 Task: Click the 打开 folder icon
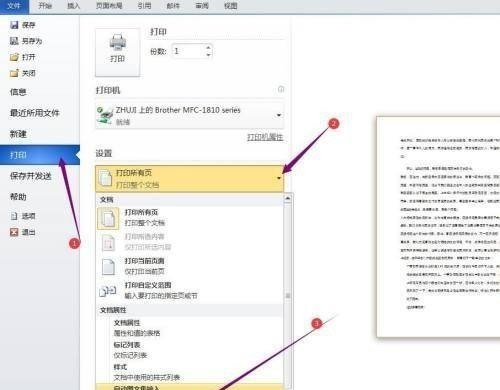(x=14, y=57)
